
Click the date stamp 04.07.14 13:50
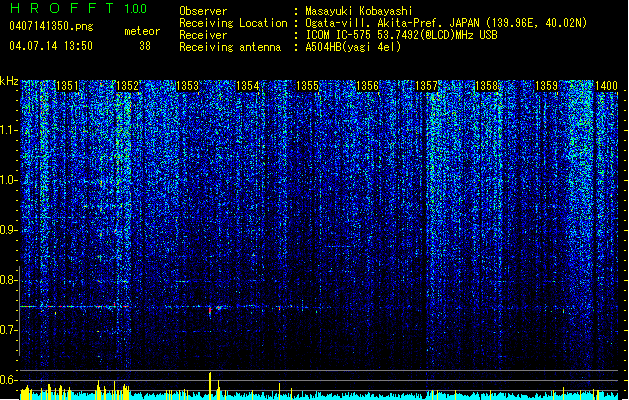pyautogui.click(x=51, y=46)
